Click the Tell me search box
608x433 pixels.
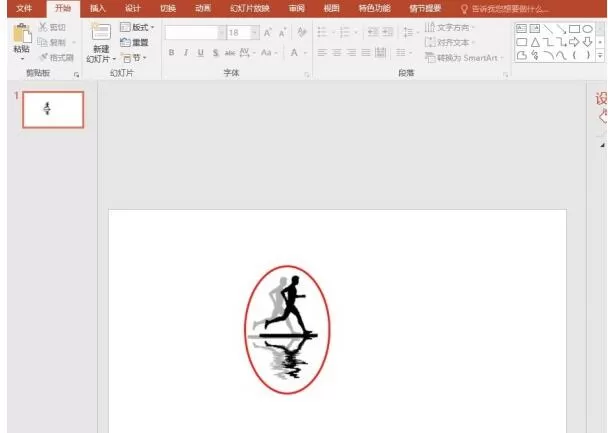504,9
